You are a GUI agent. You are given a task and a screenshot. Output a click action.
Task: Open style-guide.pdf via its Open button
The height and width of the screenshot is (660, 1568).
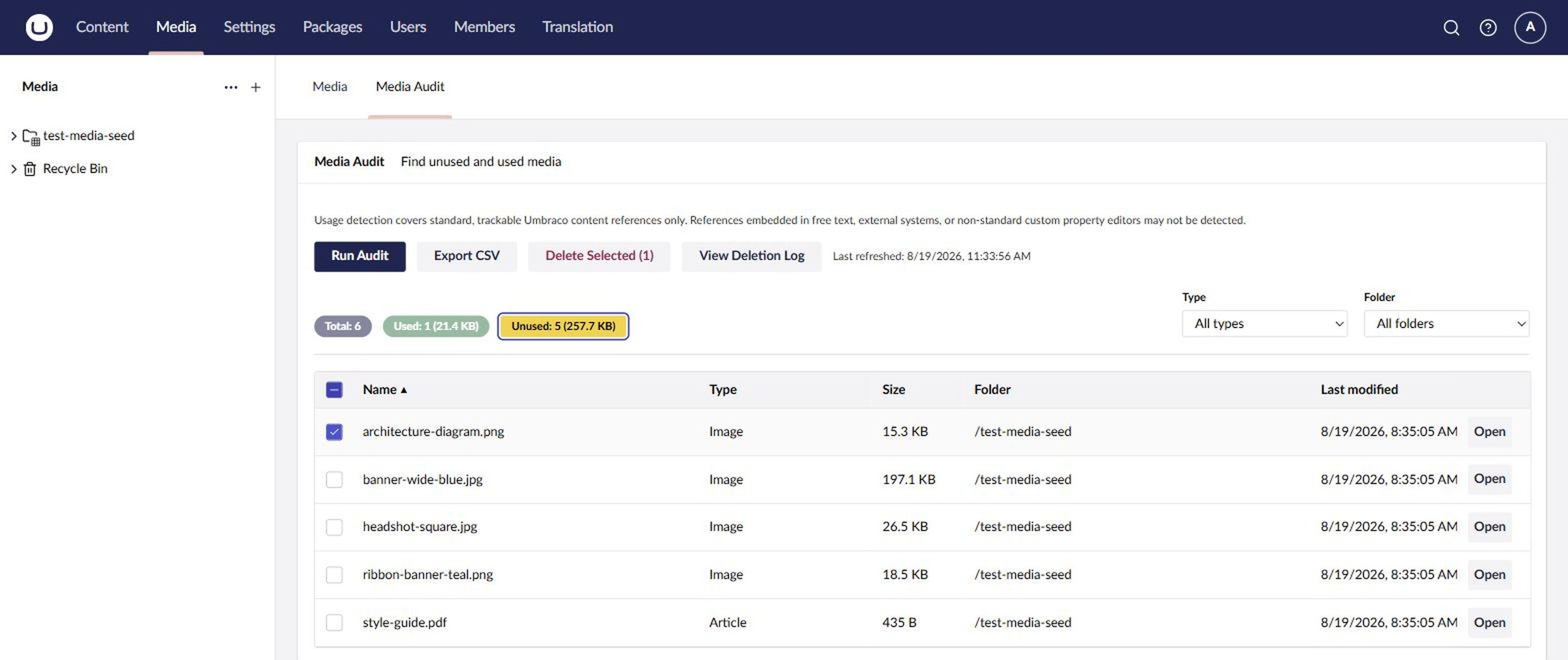1489,622
